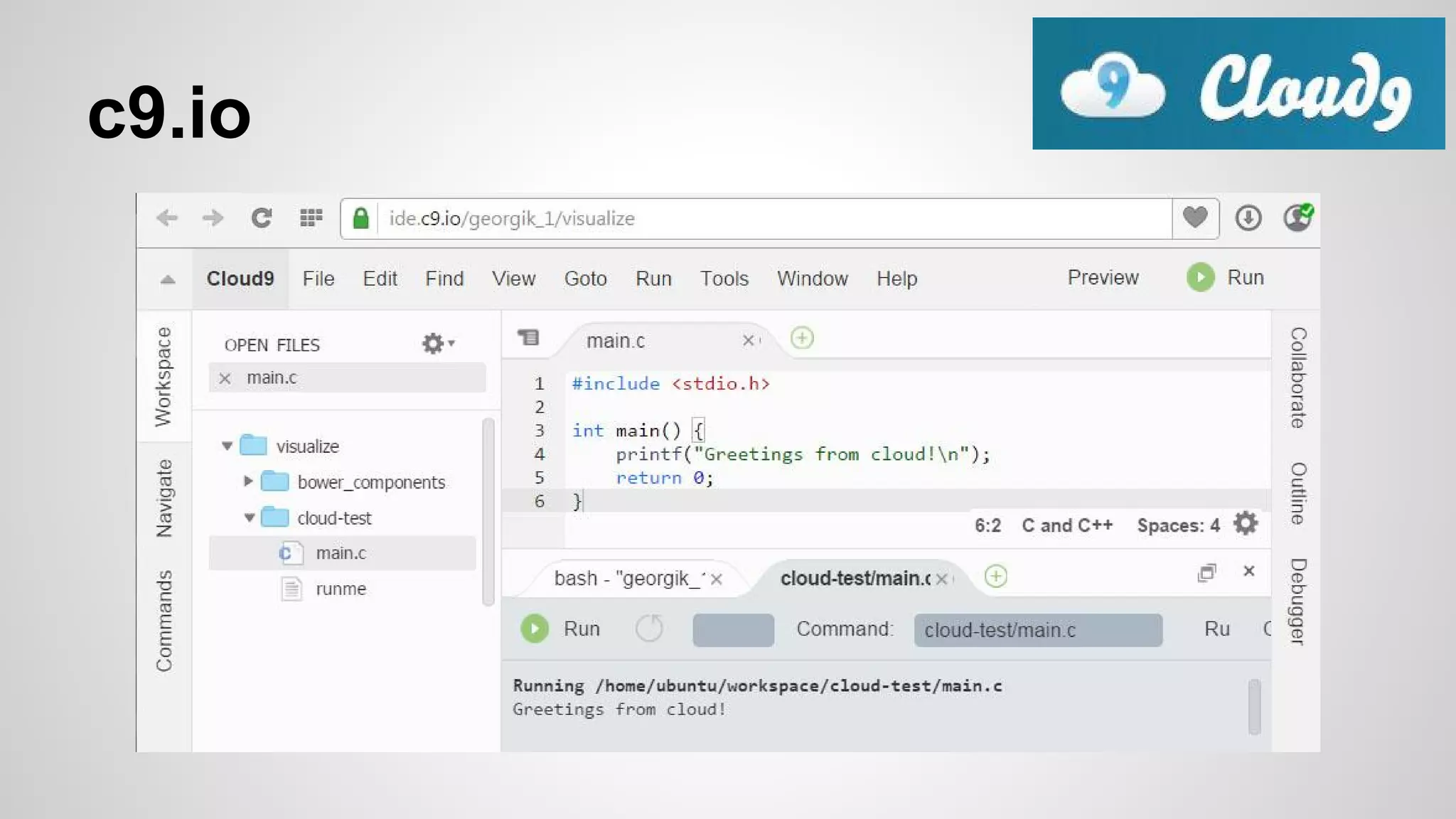Open the Goto menu

tap(585, 279)
